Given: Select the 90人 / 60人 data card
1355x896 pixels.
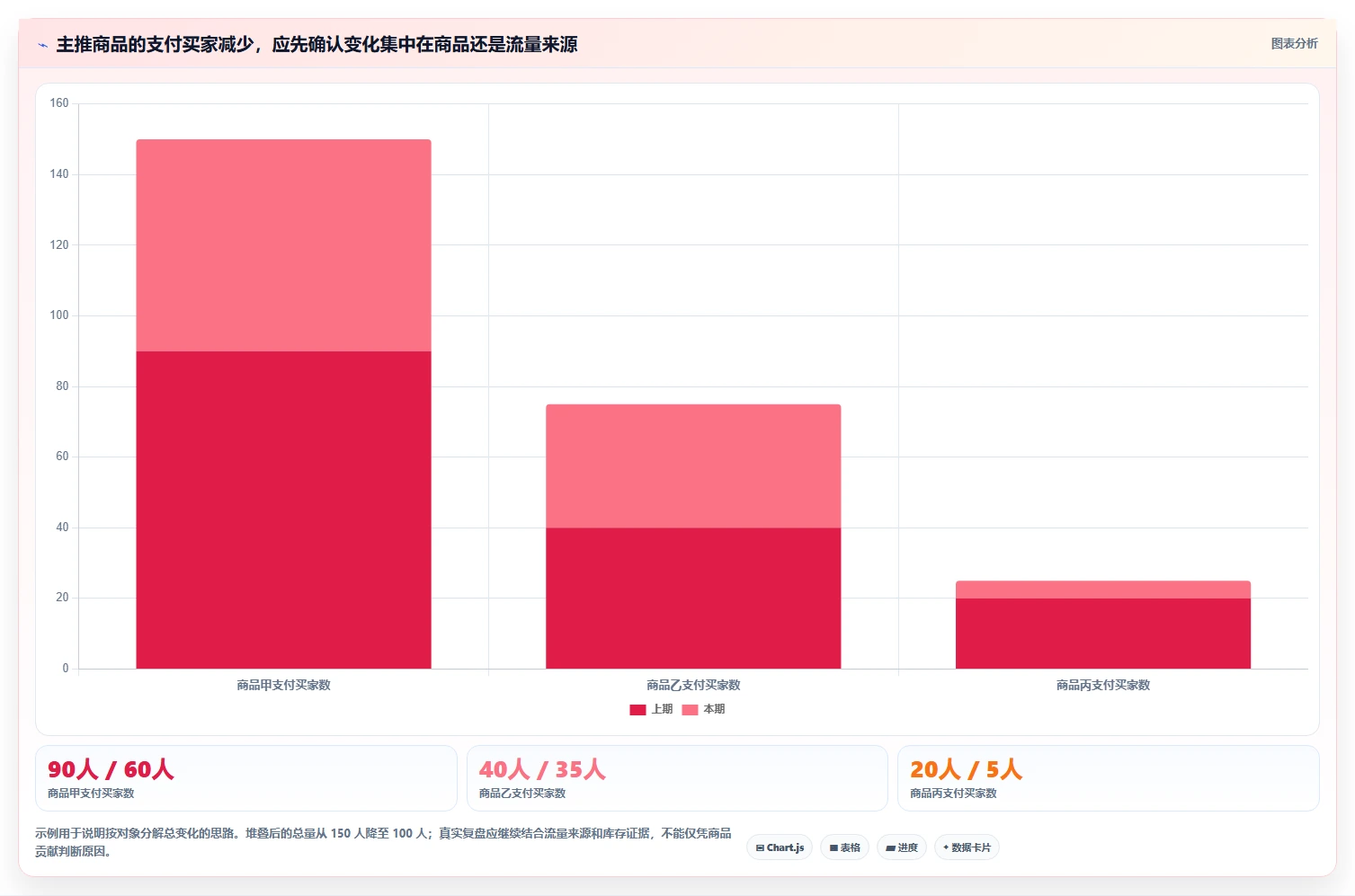Looking at the screenshot, I should [x=246, y=778].
